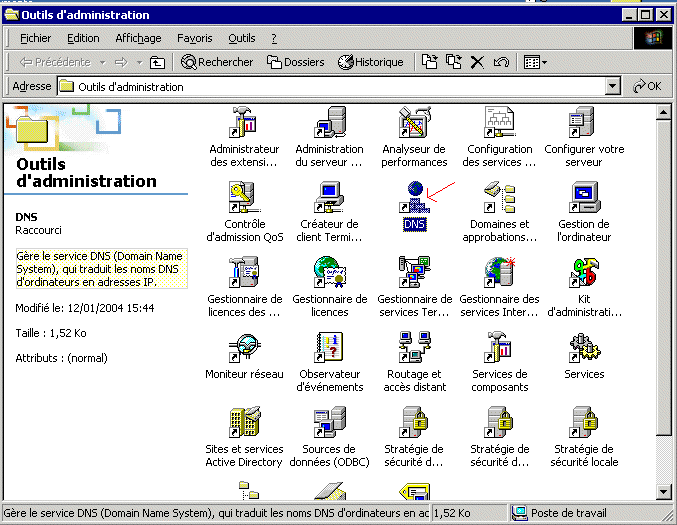Expand the forward history dropdown arrow
The width and height of the screenshot is (677, 525).
click(139, 63)
